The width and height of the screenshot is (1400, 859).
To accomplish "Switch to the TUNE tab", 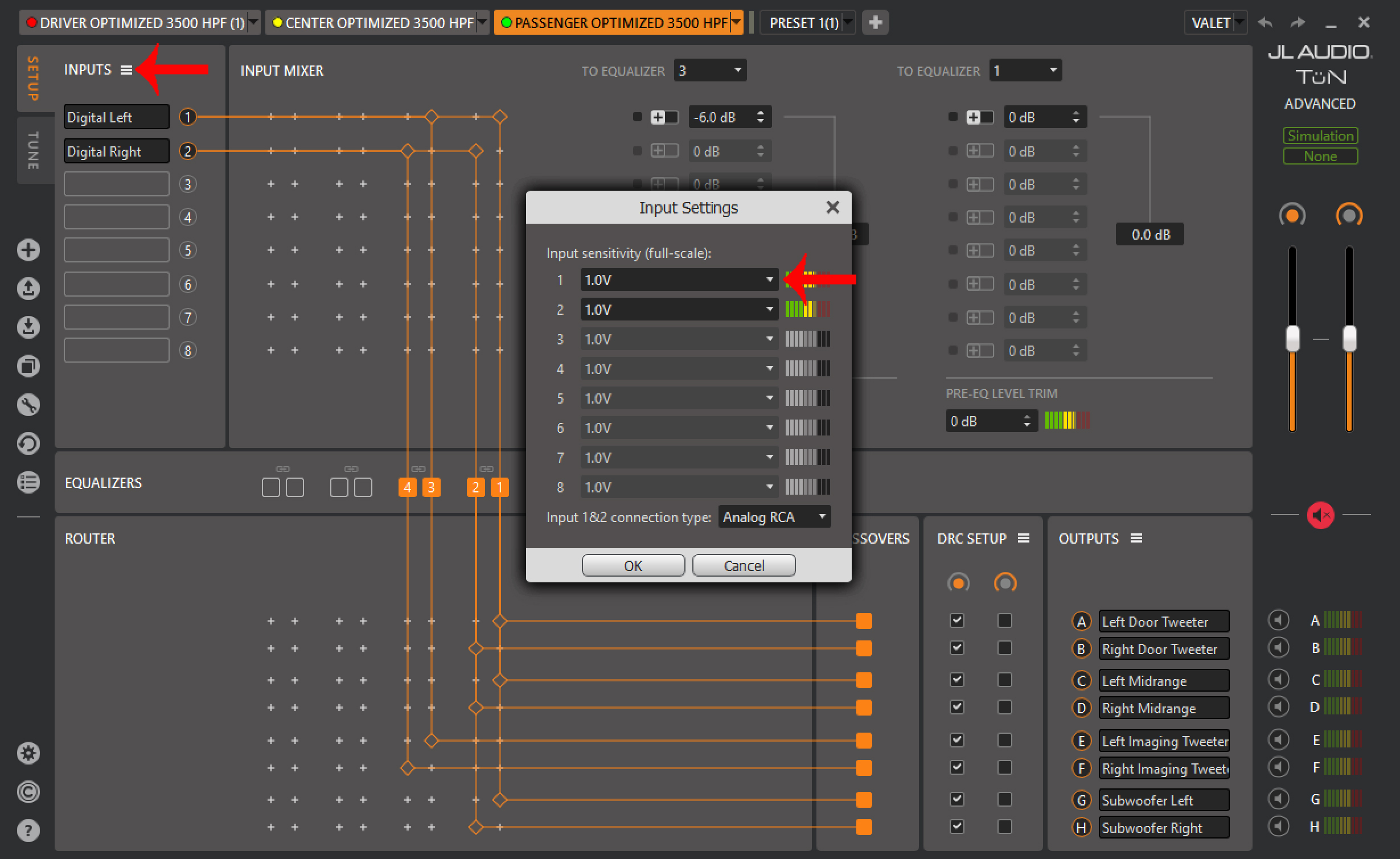I will point(34,151).
